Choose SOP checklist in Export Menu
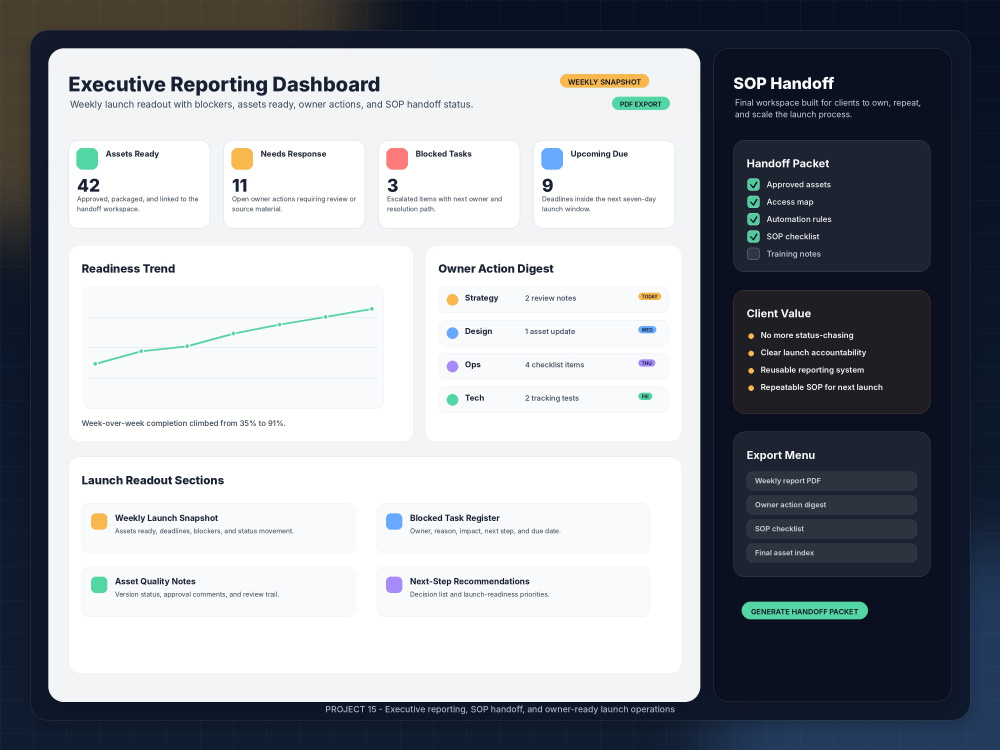 pos(831,529)
